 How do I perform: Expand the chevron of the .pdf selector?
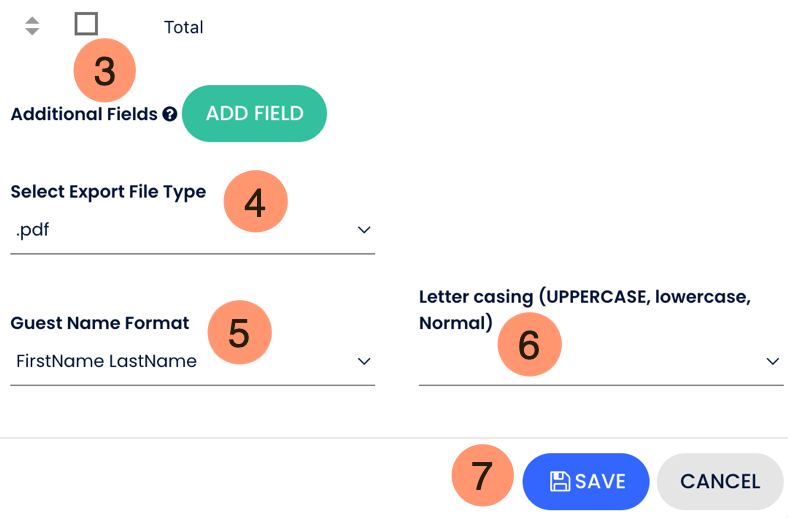point(364,230)
